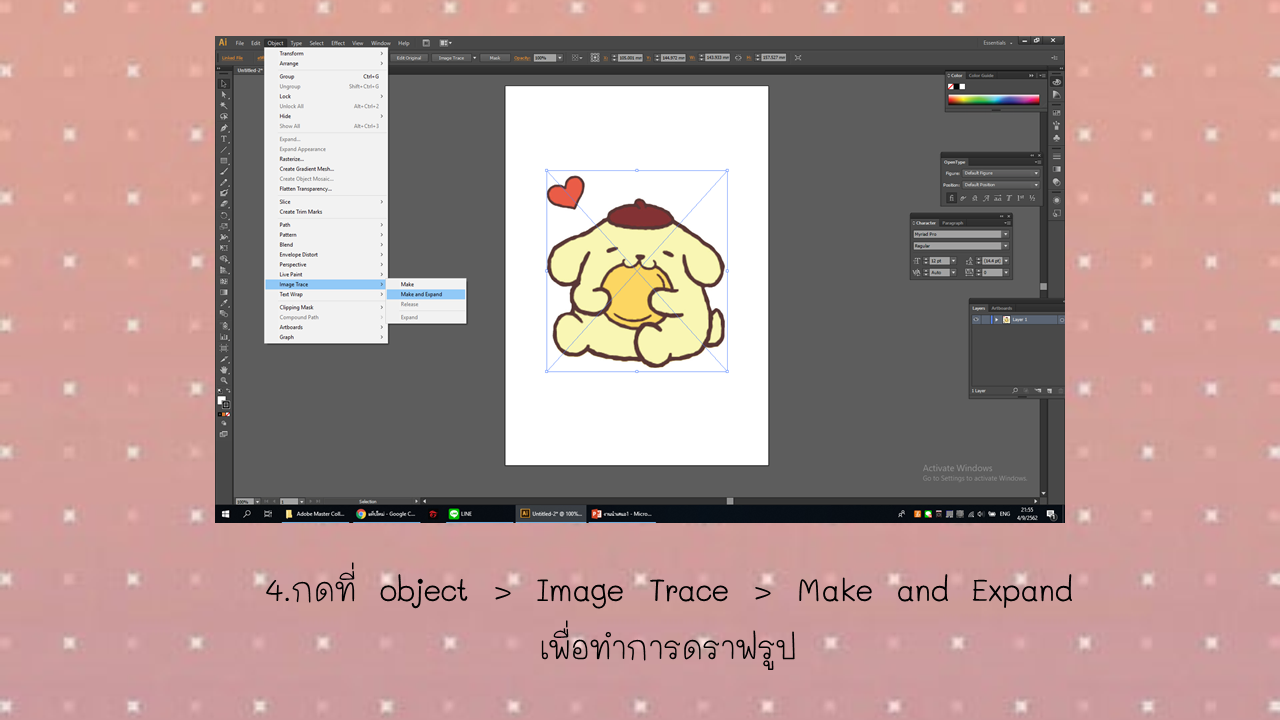
Task: Open the Windows Start button
Action: pyautogui.click(x=224, y=513)
